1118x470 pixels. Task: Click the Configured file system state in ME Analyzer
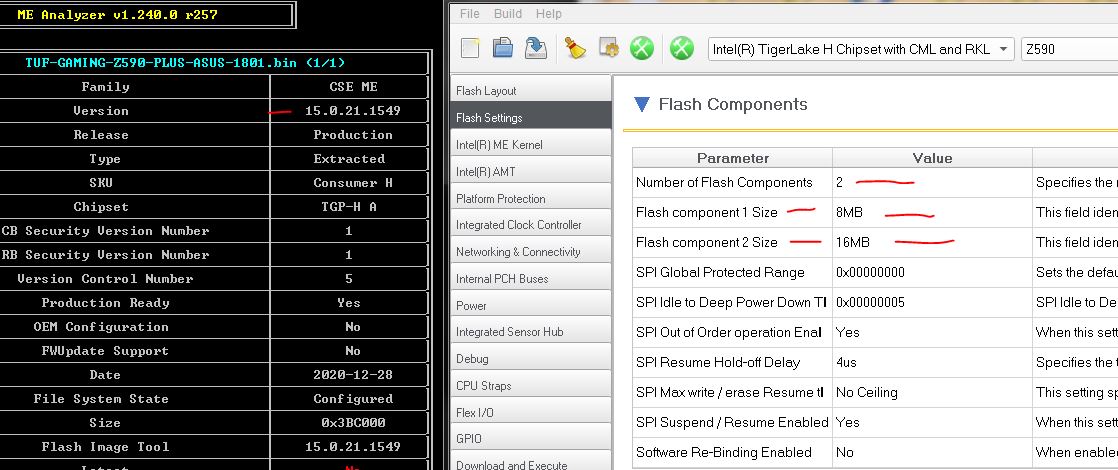click(x=353, y=399)
